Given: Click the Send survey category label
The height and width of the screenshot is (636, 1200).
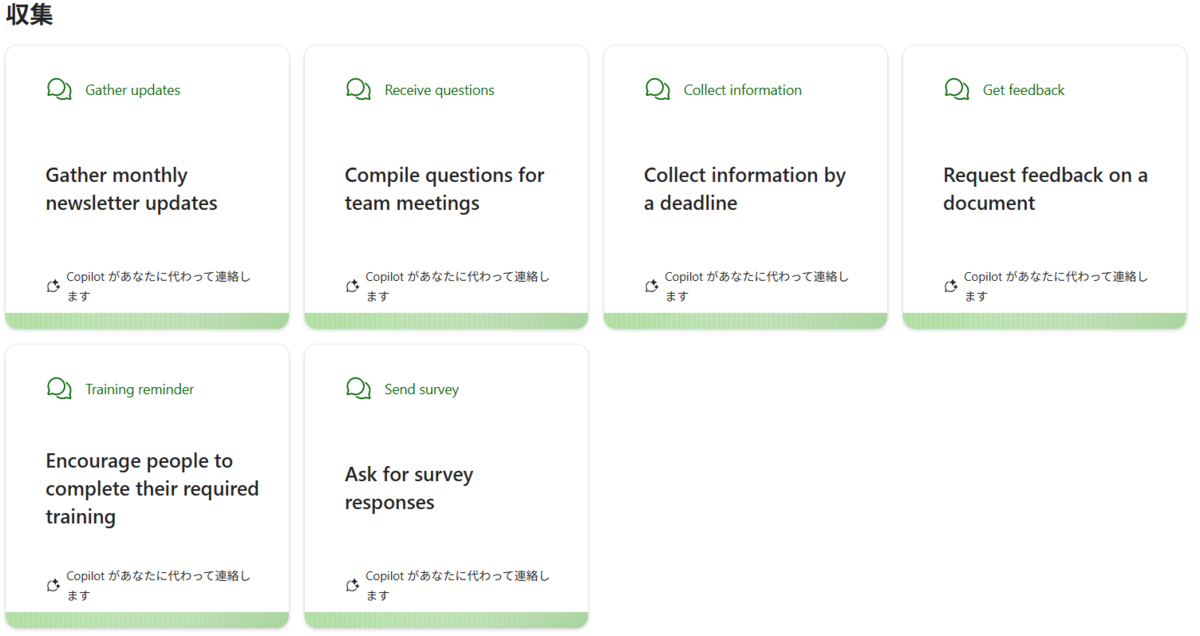Looking at the screenshot, I should point(421,389).
